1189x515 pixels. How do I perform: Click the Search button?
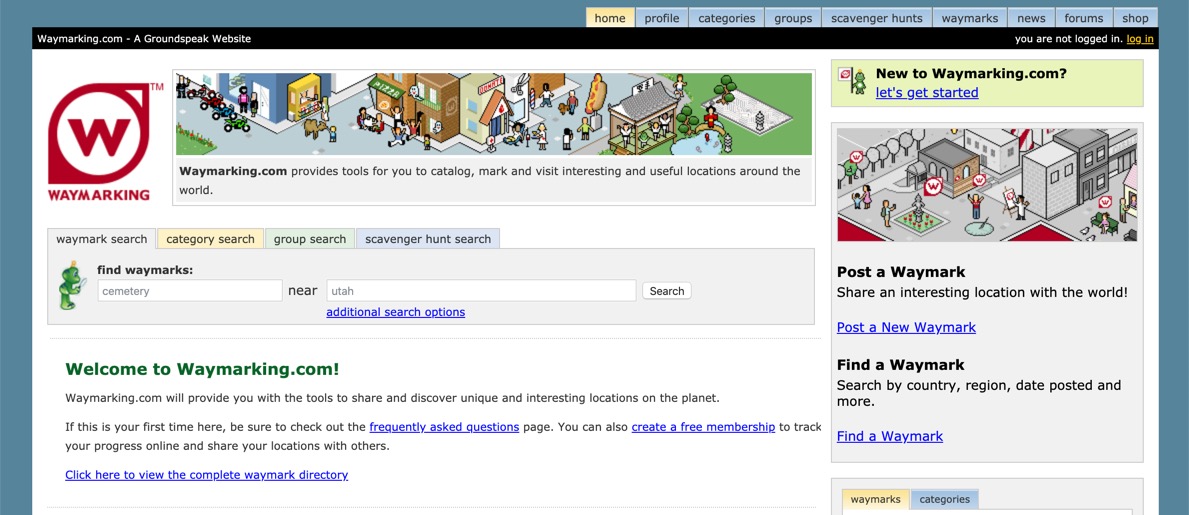(x=667, y=290)
